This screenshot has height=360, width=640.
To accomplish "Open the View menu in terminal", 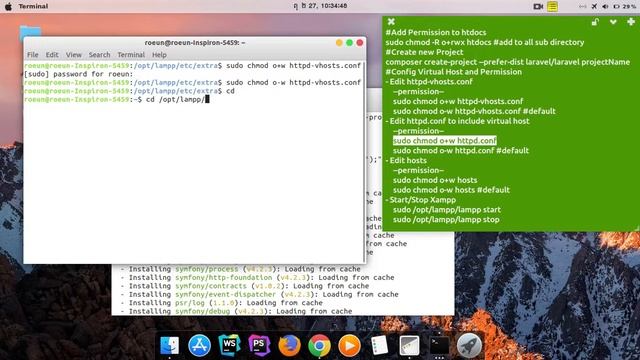I will (x=73, y=55).
